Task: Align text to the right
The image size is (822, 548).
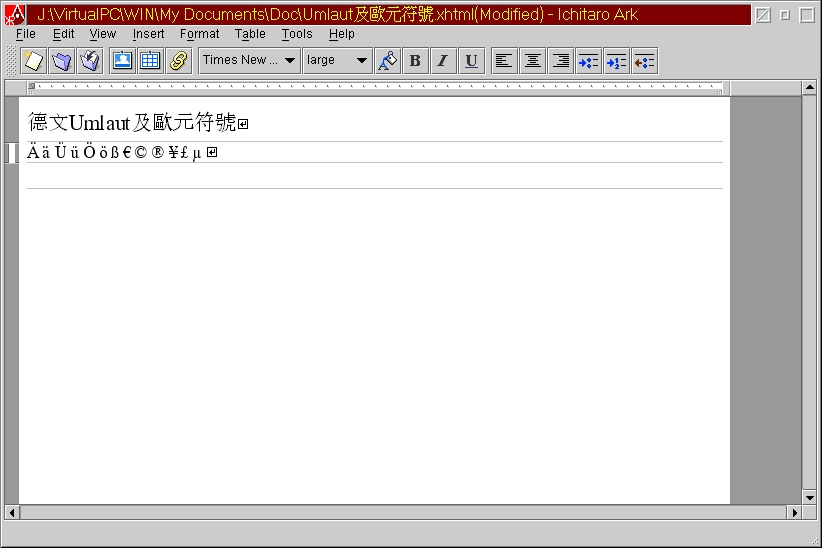Action: [x=560, y=61]
